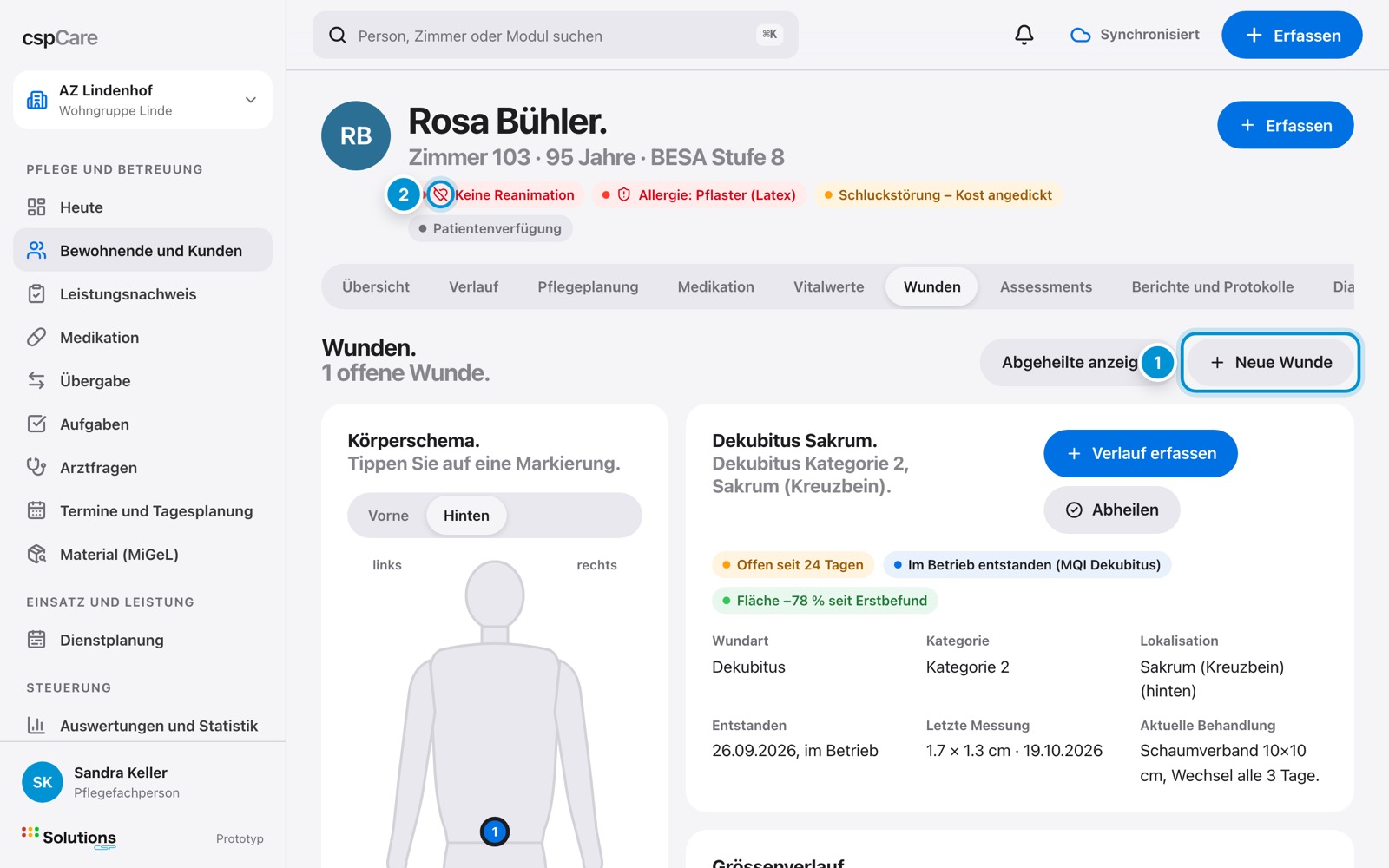Open Bewohnende und Kunden menu item
Screen dimensions: 1389x868
click(142, 250)
